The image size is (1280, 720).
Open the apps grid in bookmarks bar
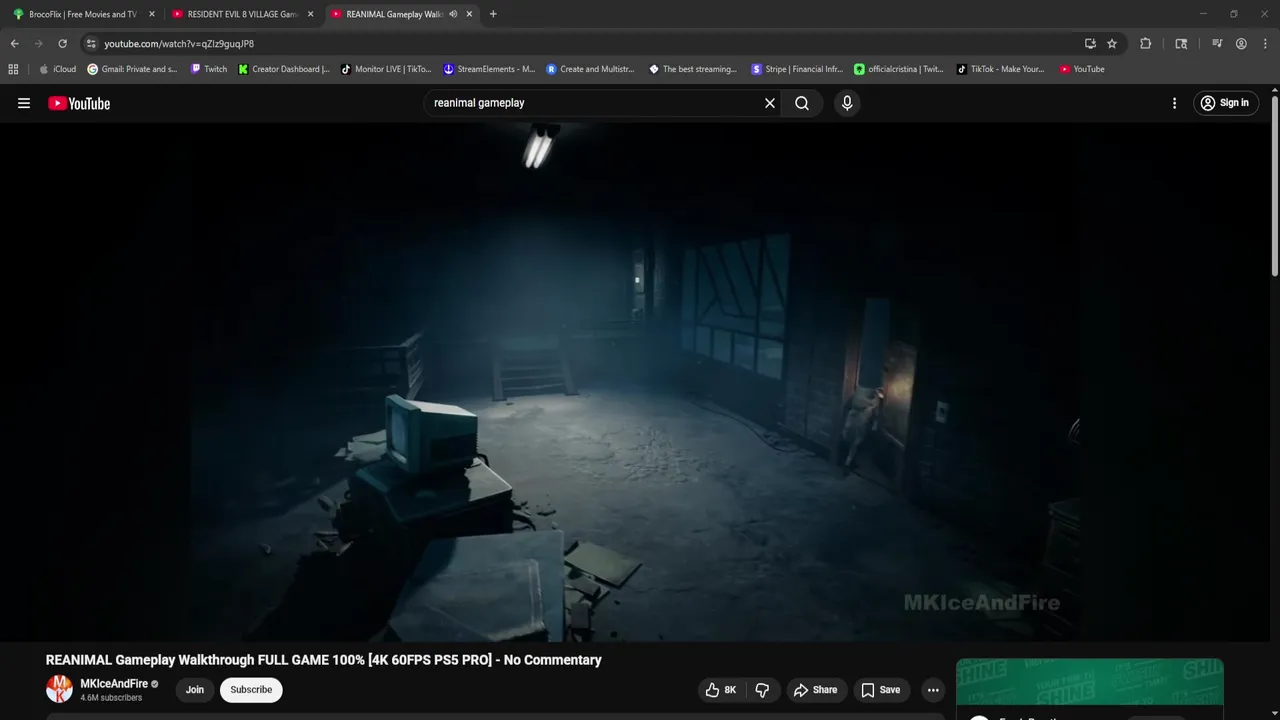click(x=13, y=69)
